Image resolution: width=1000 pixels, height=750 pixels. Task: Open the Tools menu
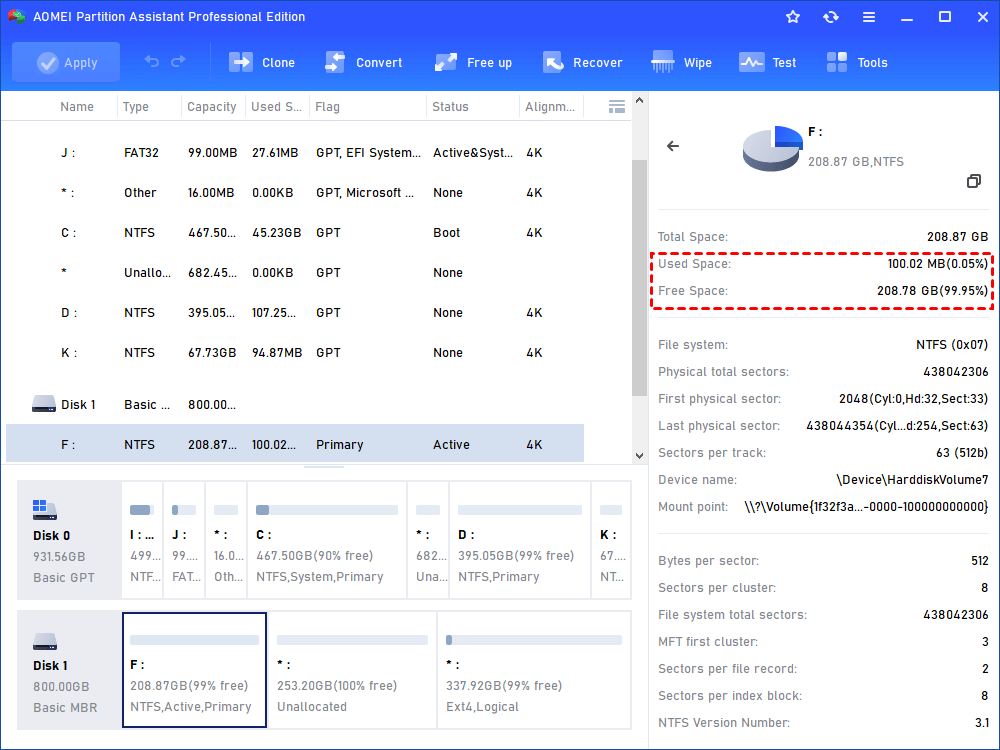pos(857,62)
